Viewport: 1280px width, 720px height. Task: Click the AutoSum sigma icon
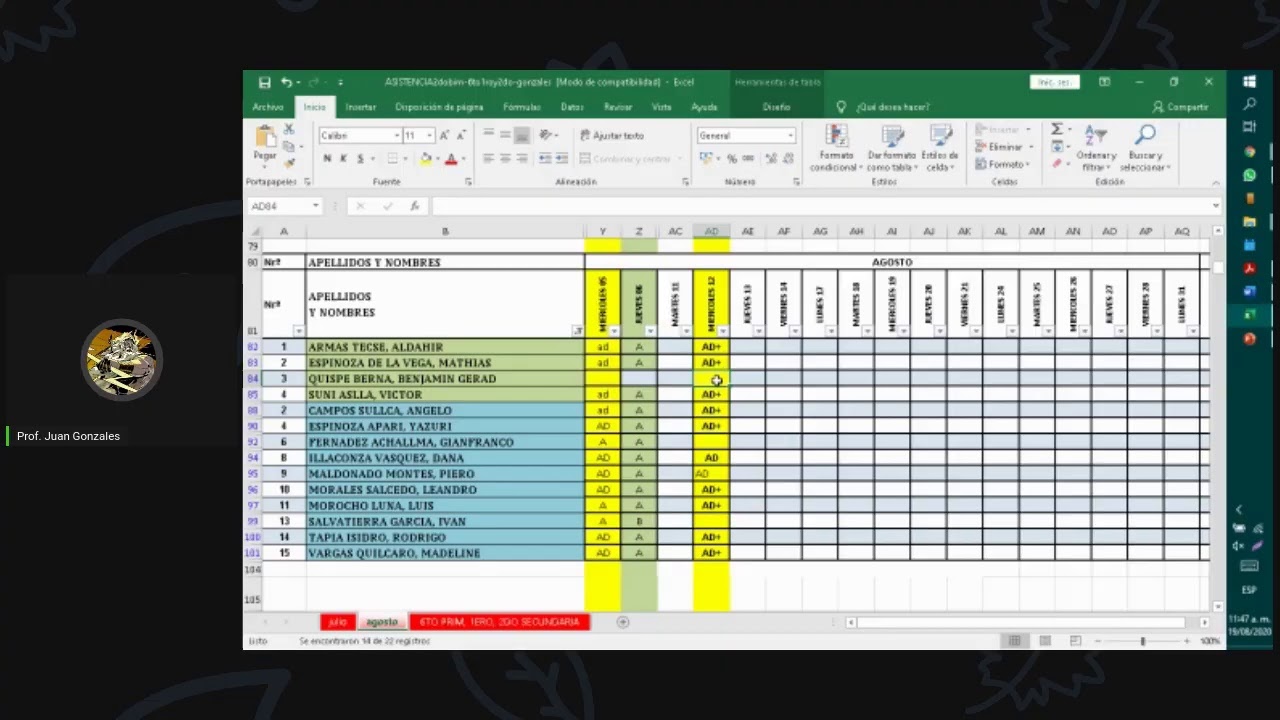coord(1056,130)
